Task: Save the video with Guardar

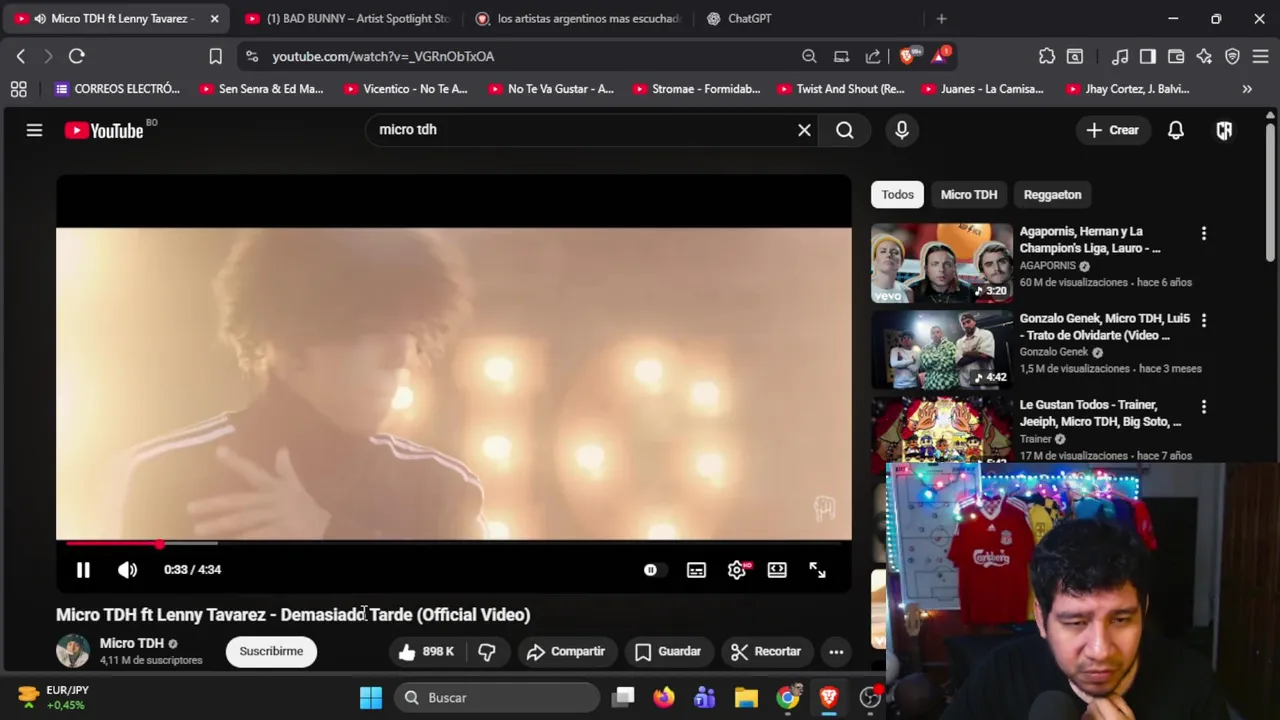Action: tap(668, 652)
